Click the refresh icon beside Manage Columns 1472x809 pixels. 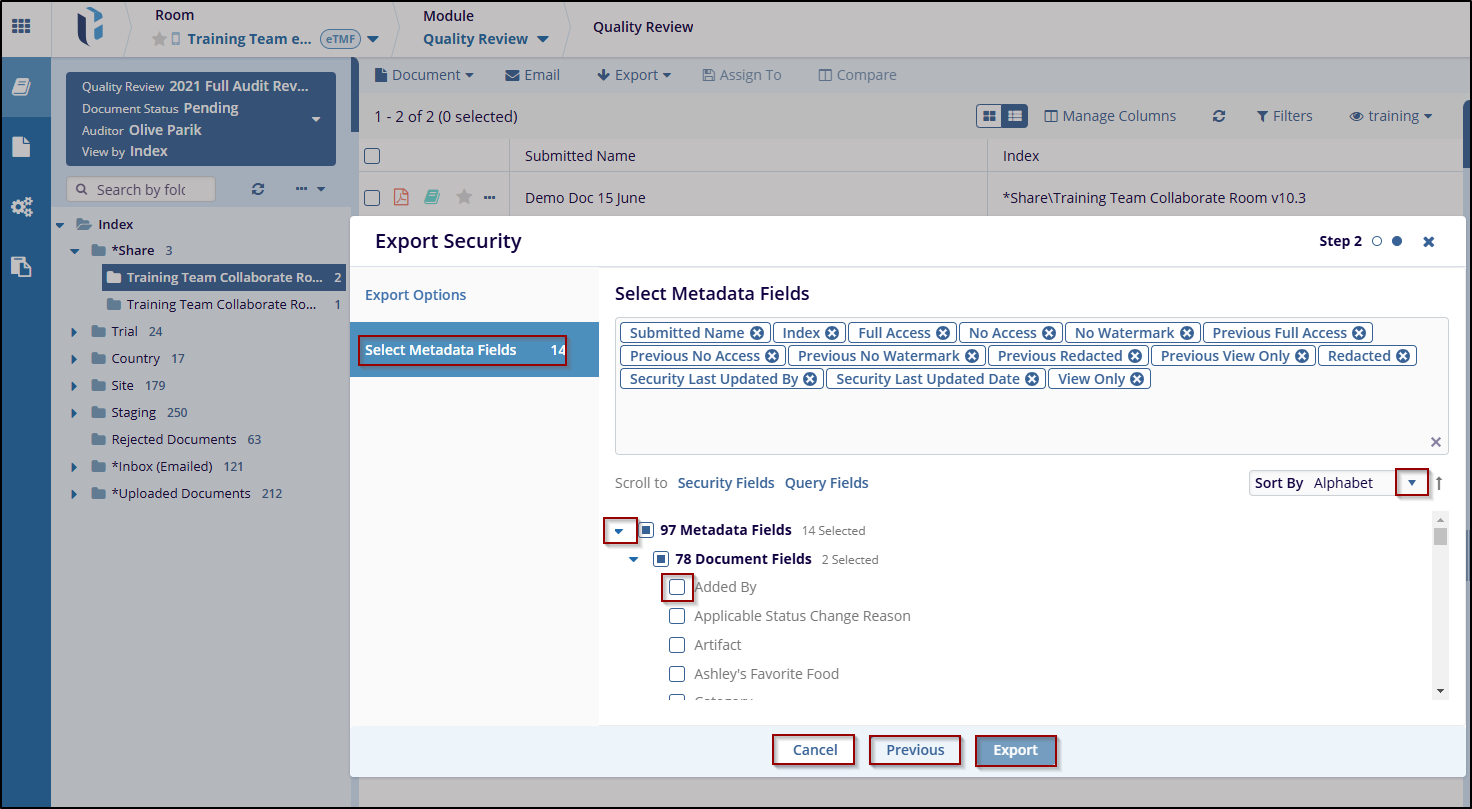1218,116
